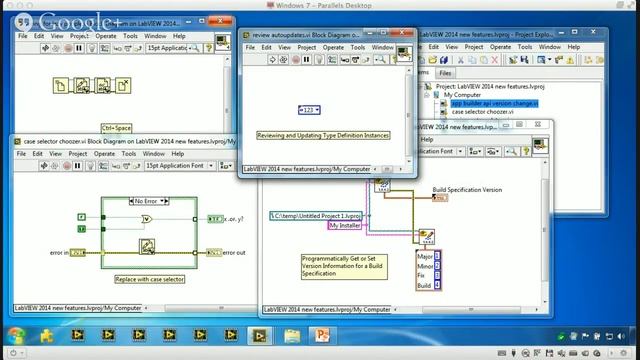Click Run Continuously in review autoupdates.vi window

tap(283, 60)
